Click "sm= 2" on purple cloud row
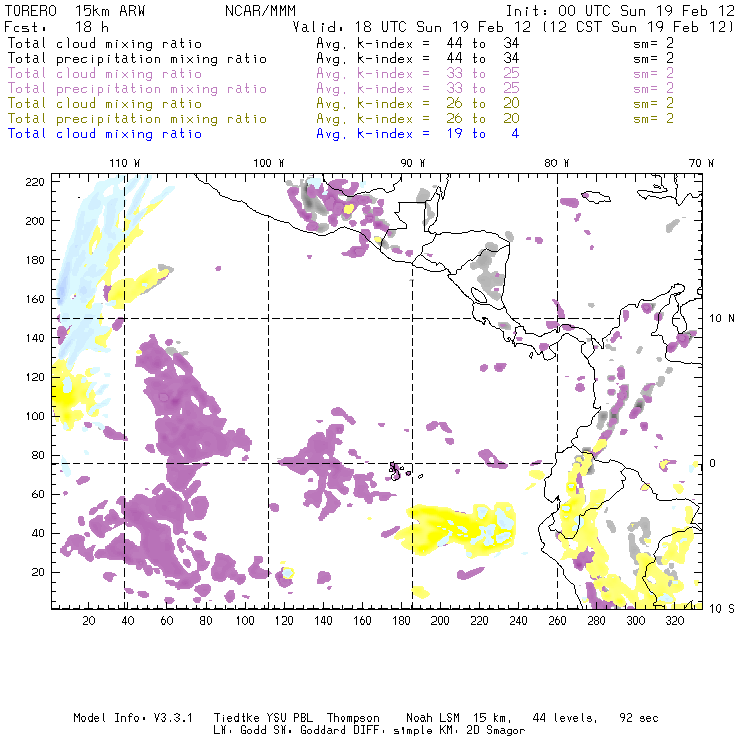The height and width of the screenshot is (740, 740). pyautogui.click(x=653, y=74)
